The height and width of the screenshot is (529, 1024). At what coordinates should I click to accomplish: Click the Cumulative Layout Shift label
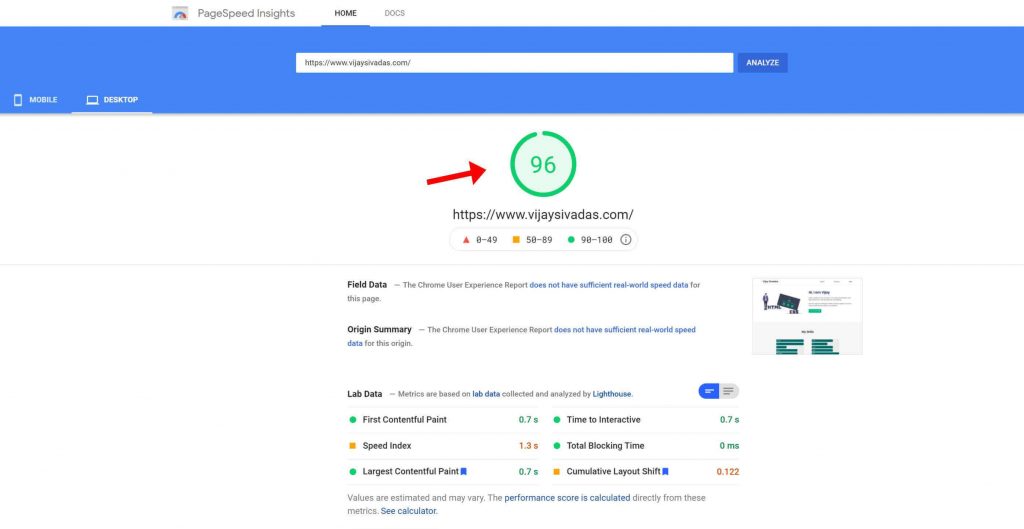[x=613, y=472]
